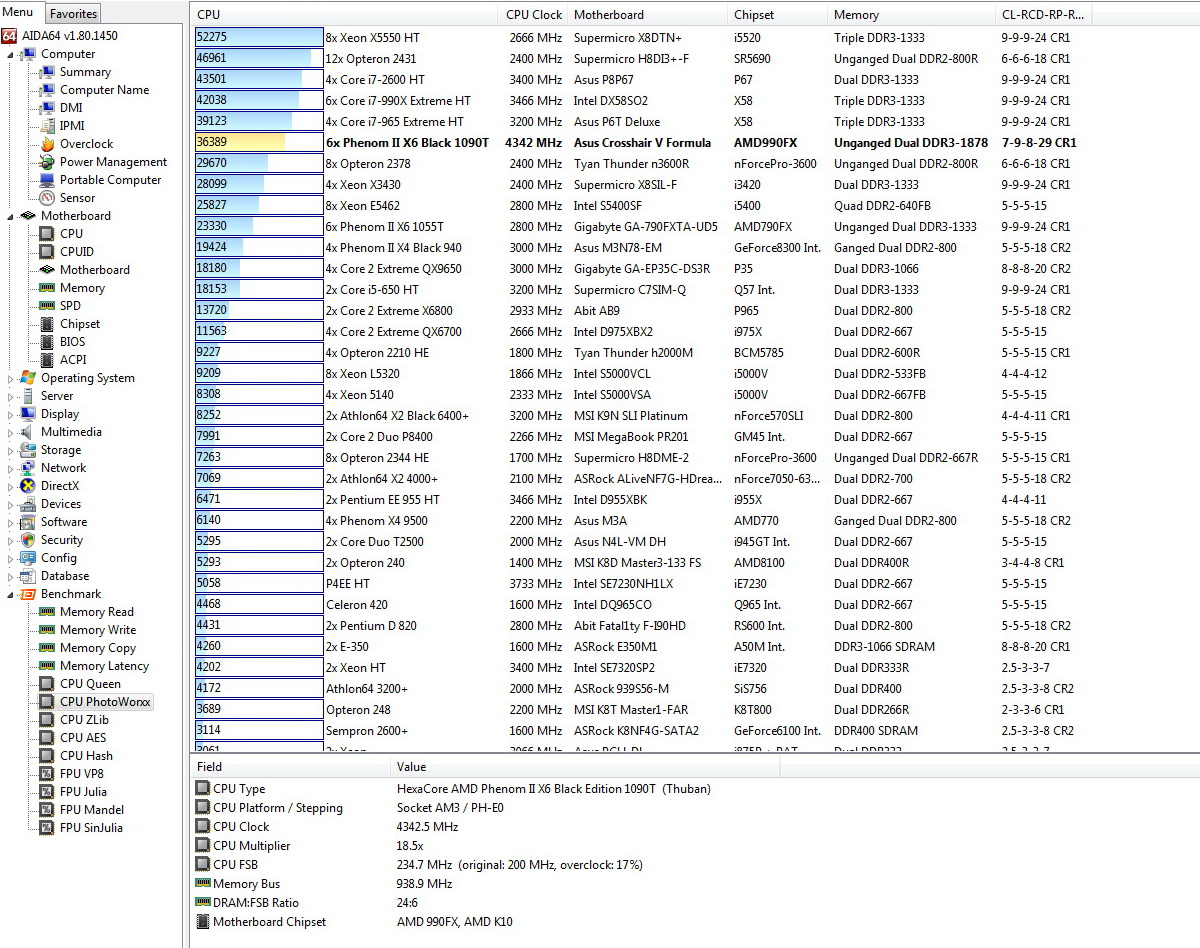Select the FPU Mandel benchmark

[92, 810]
